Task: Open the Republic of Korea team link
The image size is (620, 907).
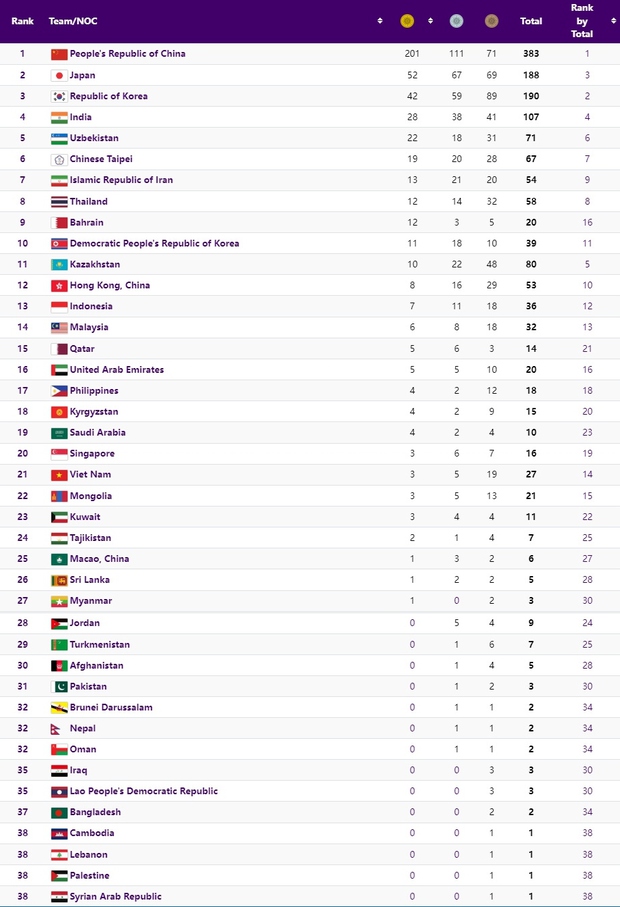Action: point(109,96)
